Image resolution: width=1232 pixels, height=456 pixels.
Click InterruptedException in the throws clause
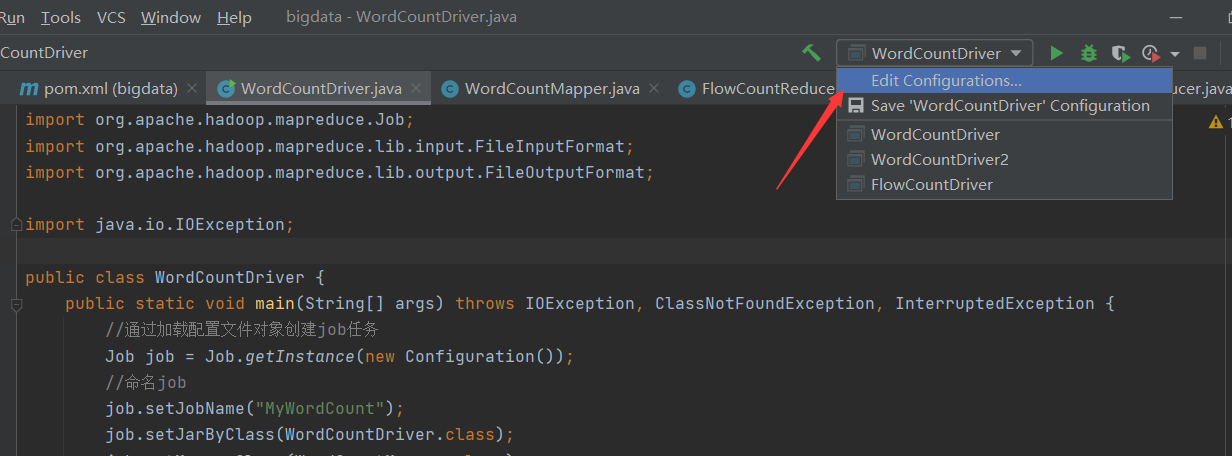pyautogui.click(x=995, y=304)
